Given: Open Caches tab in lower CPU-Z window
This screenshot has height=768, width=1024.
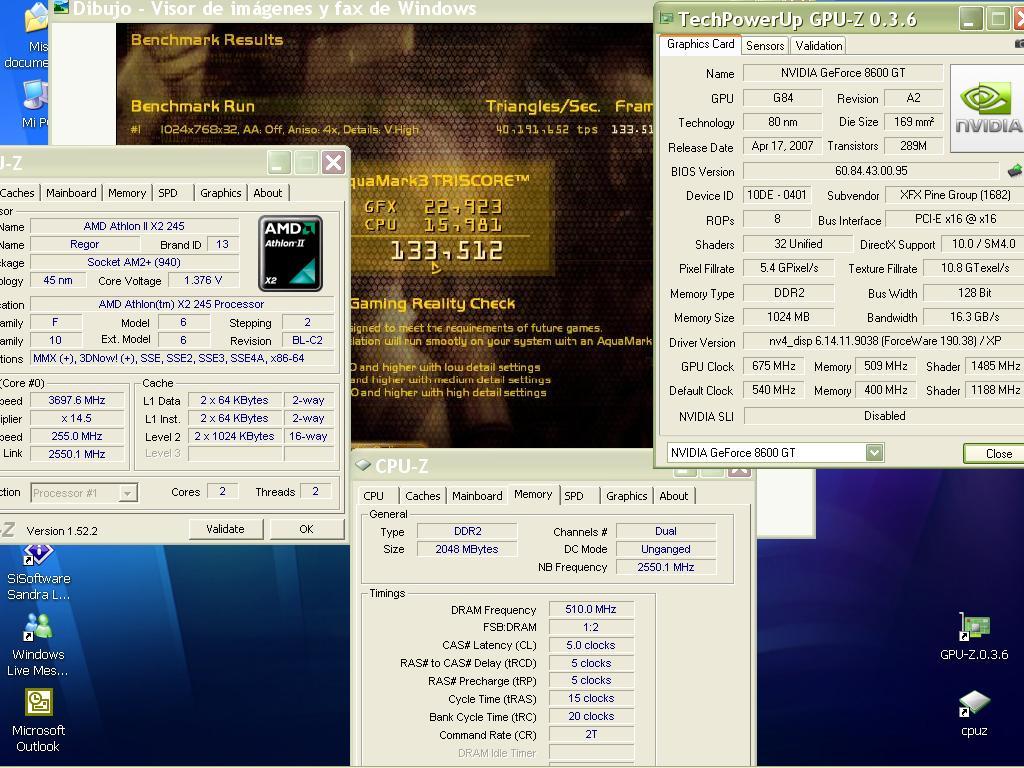Looking at the screenshot, I should 423,496.
